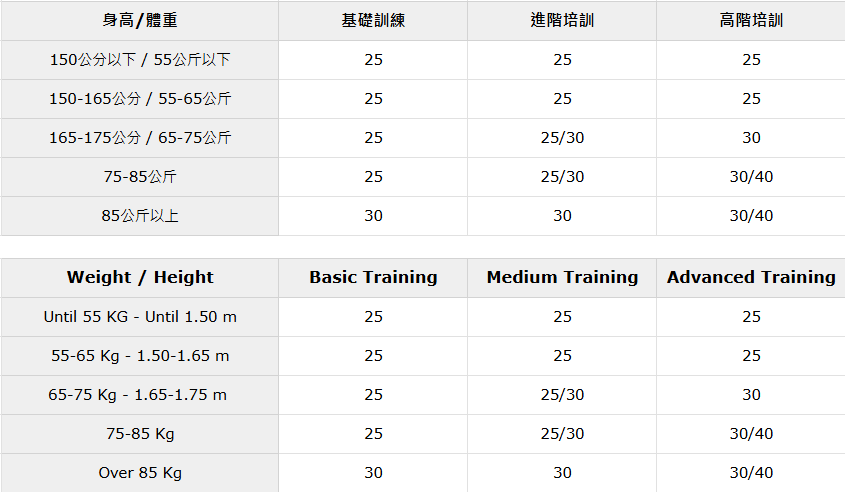Click the 進階培訓 column header

562,20
